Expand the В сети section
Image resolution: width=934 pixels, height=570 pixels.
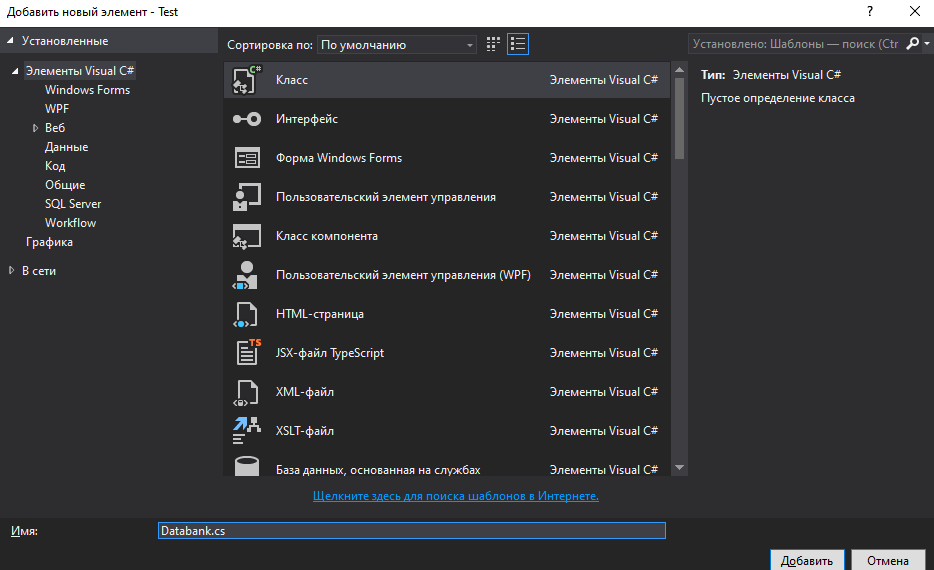pyautogui.click(x=12, y=271)
